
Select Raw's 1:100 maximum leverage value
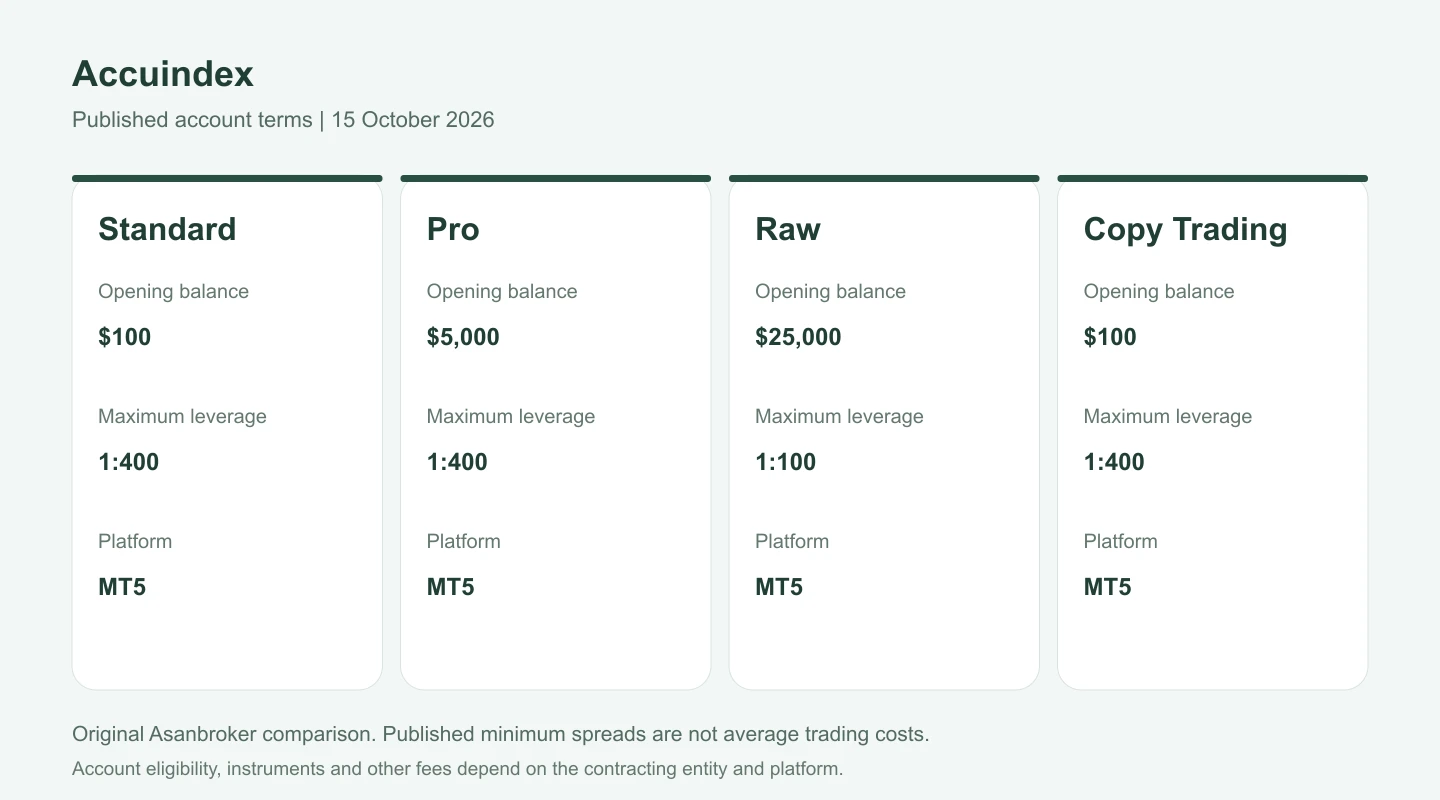click(786, 462)
